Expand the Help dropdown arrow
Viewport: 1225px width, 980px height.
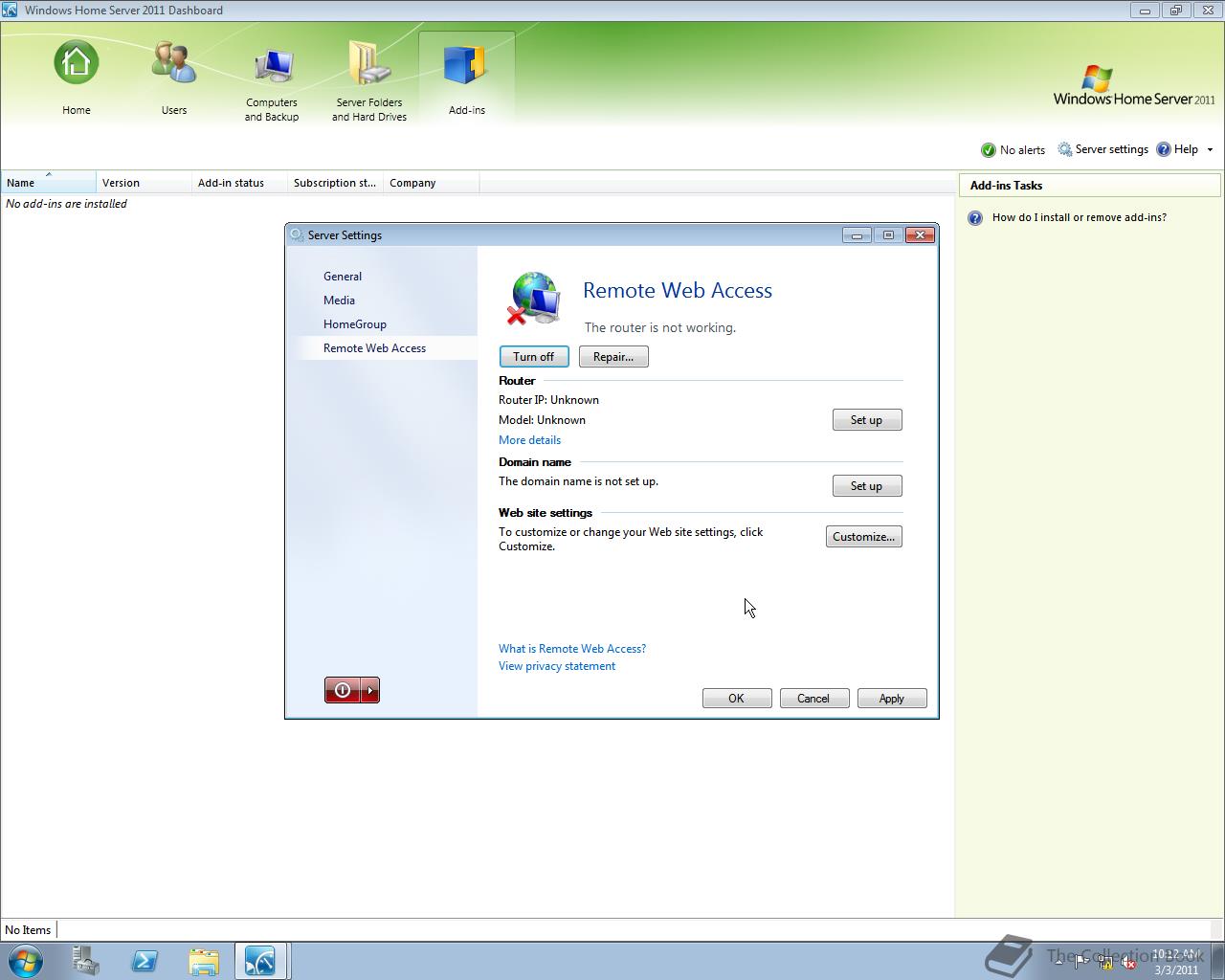tap(1210, 149)
